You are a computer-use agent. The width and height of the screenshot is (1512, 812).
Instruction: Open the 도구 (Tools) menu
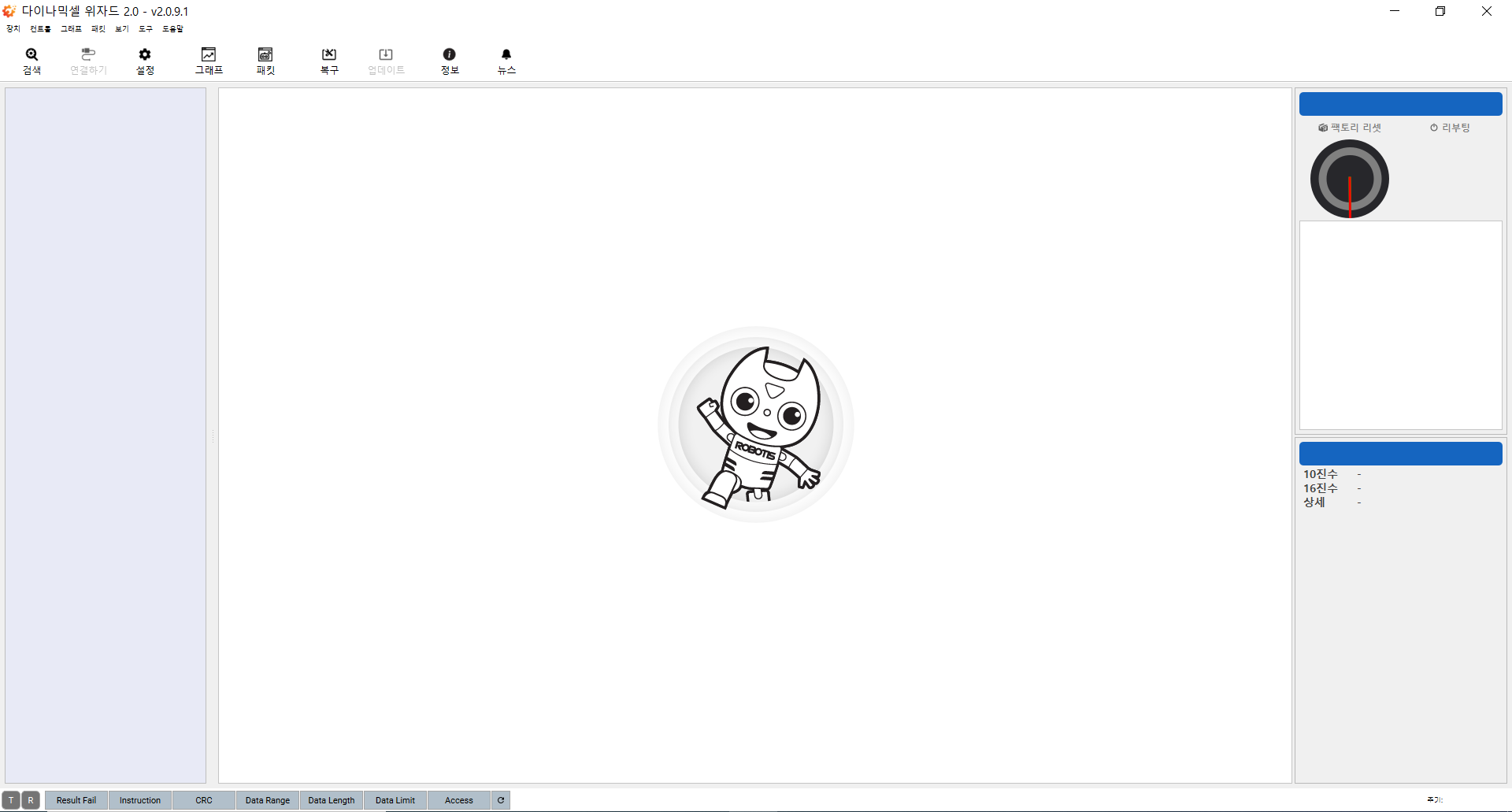[146, 29]
